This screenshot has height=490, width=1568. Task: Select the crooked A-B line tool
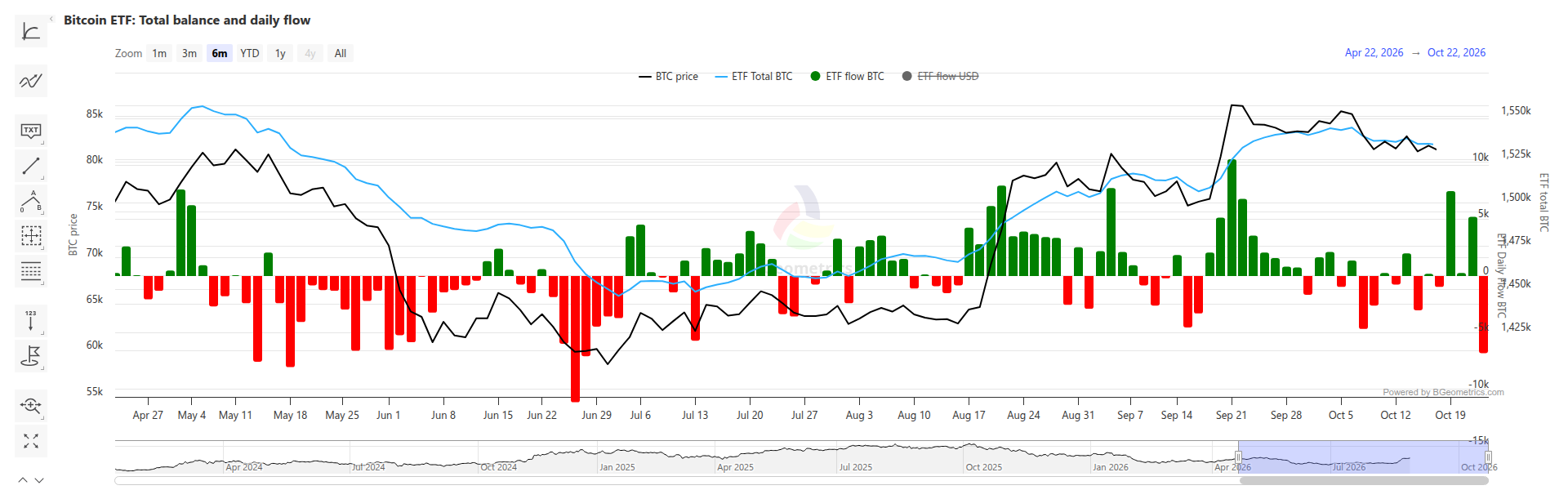pyautogui.click(x=31, y=201)
